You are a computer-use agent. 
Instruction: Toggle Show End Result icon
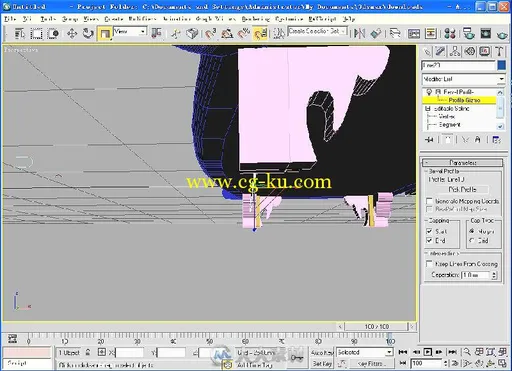click(447, 140)
